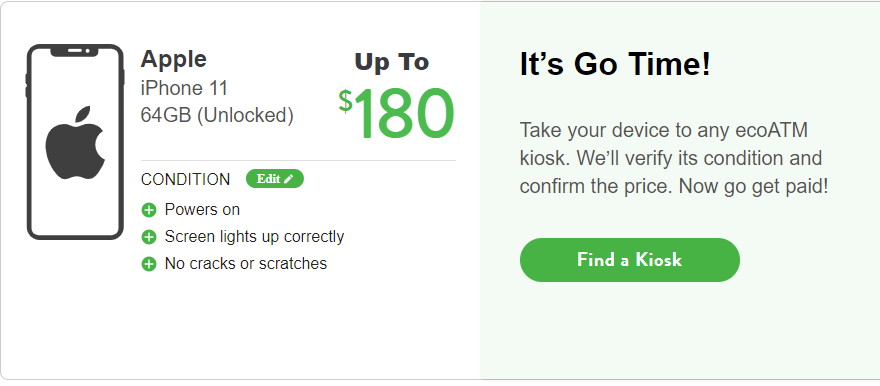This screenshot has height=386, width=880.
Task: Click the Apple logo on the phone
Action: point(75,143)
